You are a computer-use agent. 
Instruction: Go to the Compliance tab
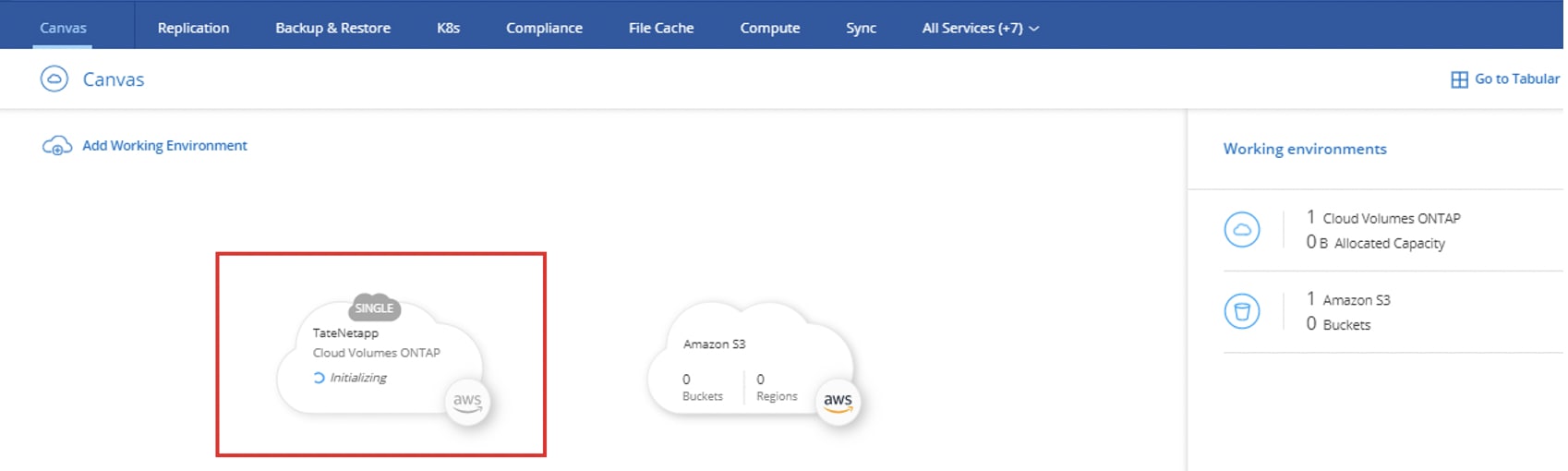(544, 28)
